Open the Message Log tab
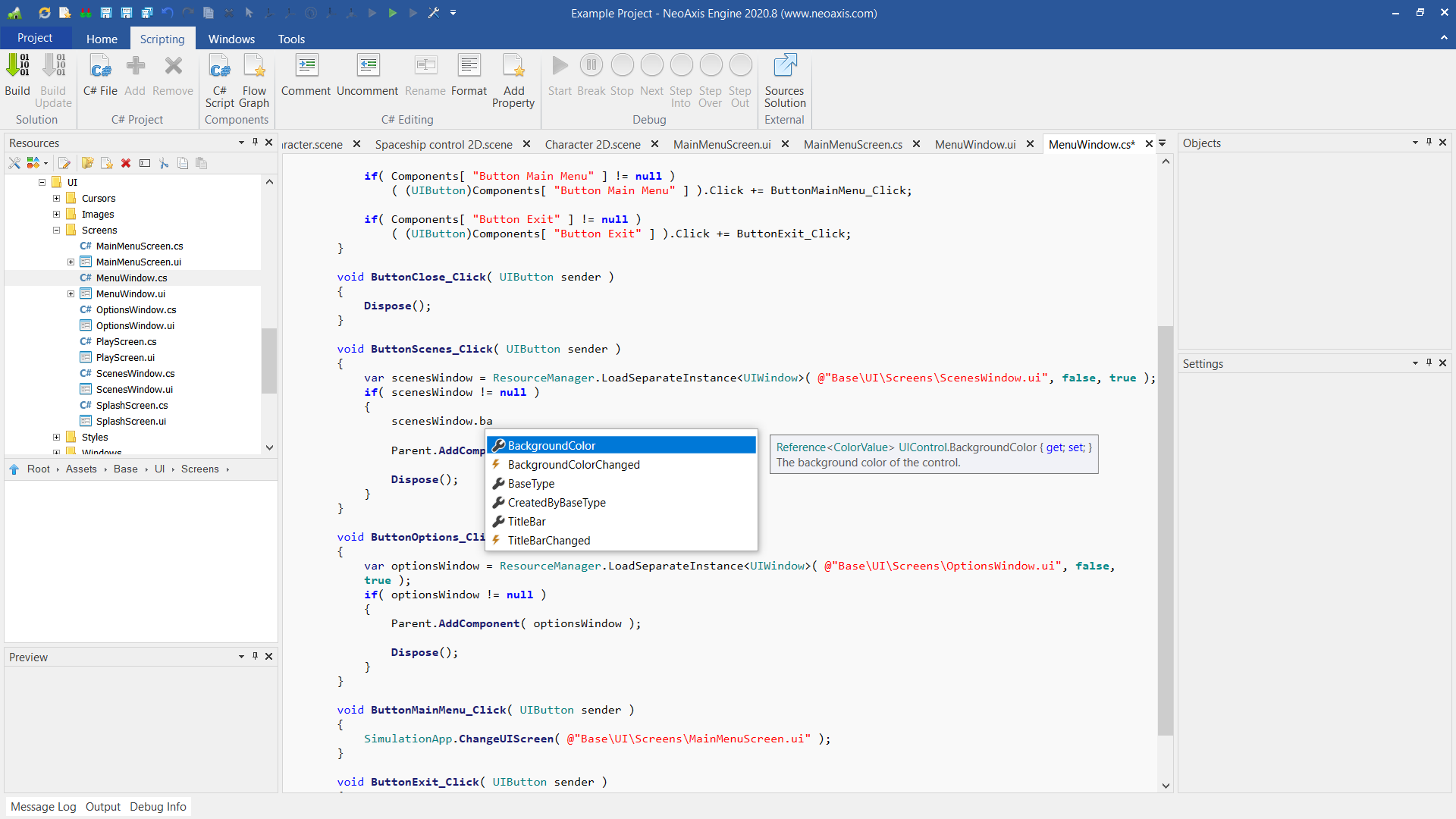 click(x=43, y=807)
